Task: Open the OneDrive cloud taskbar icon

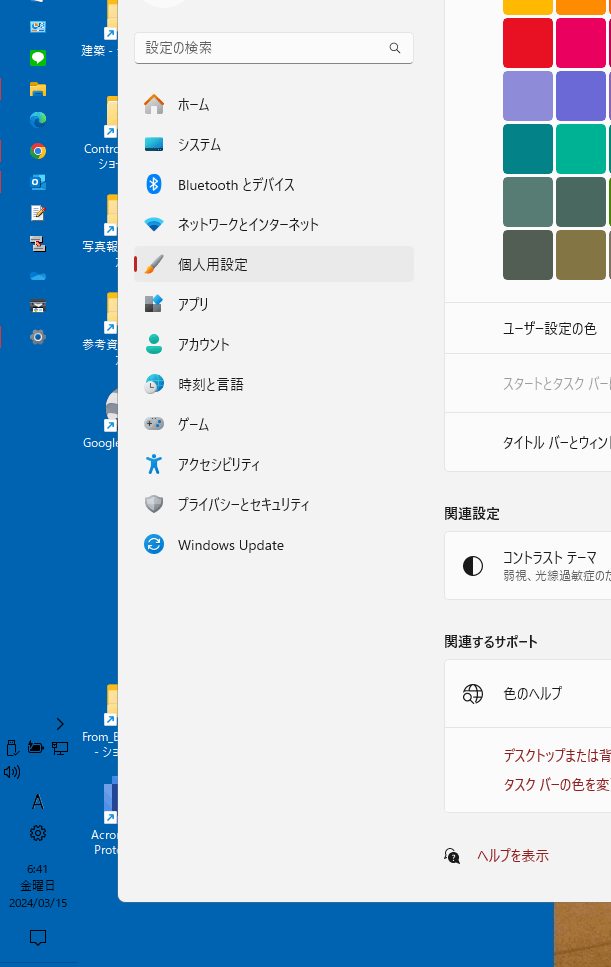Action: (38, 276)
